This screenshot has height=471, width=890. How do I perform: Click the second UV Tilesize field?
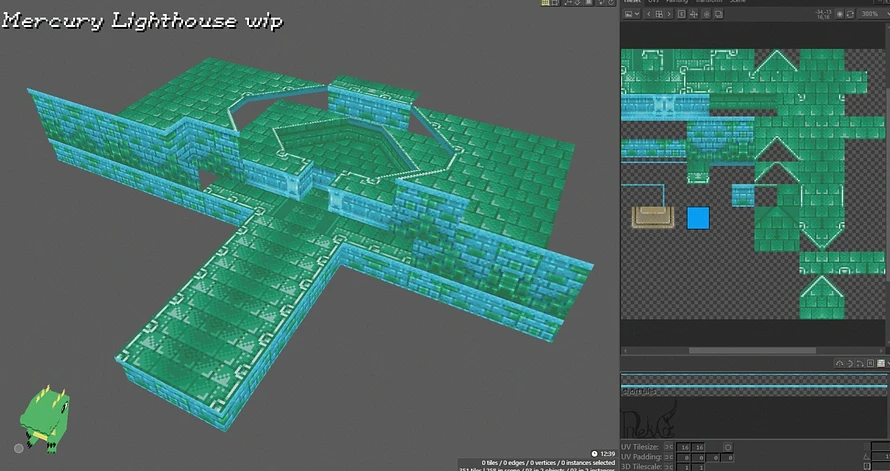(x=698, y=447)
